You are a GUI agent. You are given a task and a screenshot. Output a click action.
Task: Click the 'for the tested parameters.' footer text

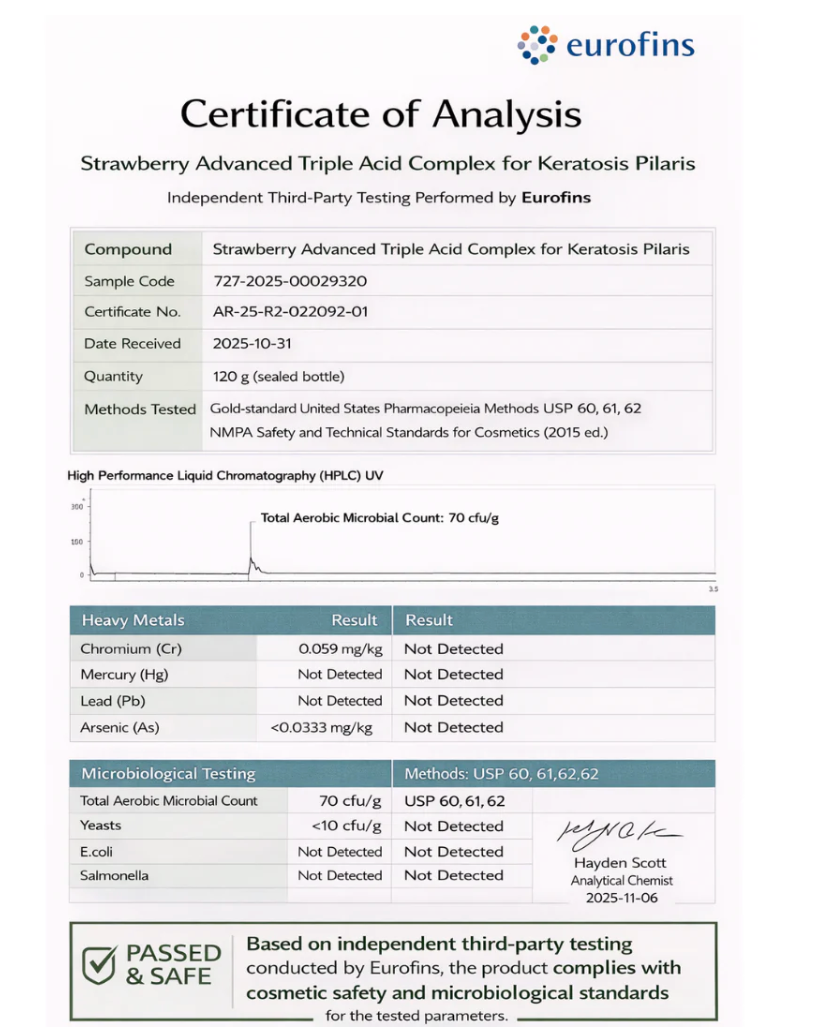tap(417, 1016)
